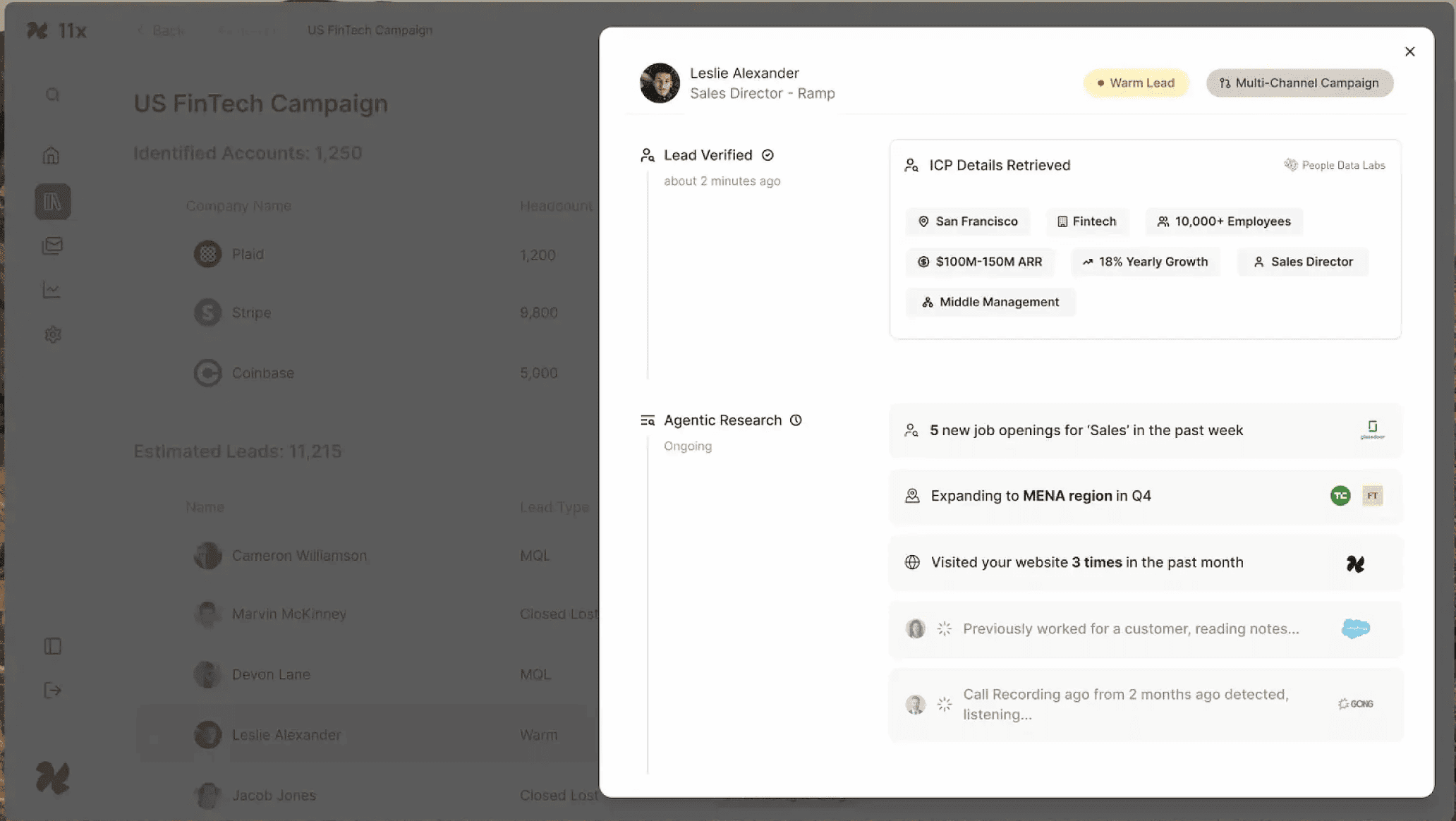
Task: Open the 'Visited your website 3 times' row
Action: click(1146, 563)
